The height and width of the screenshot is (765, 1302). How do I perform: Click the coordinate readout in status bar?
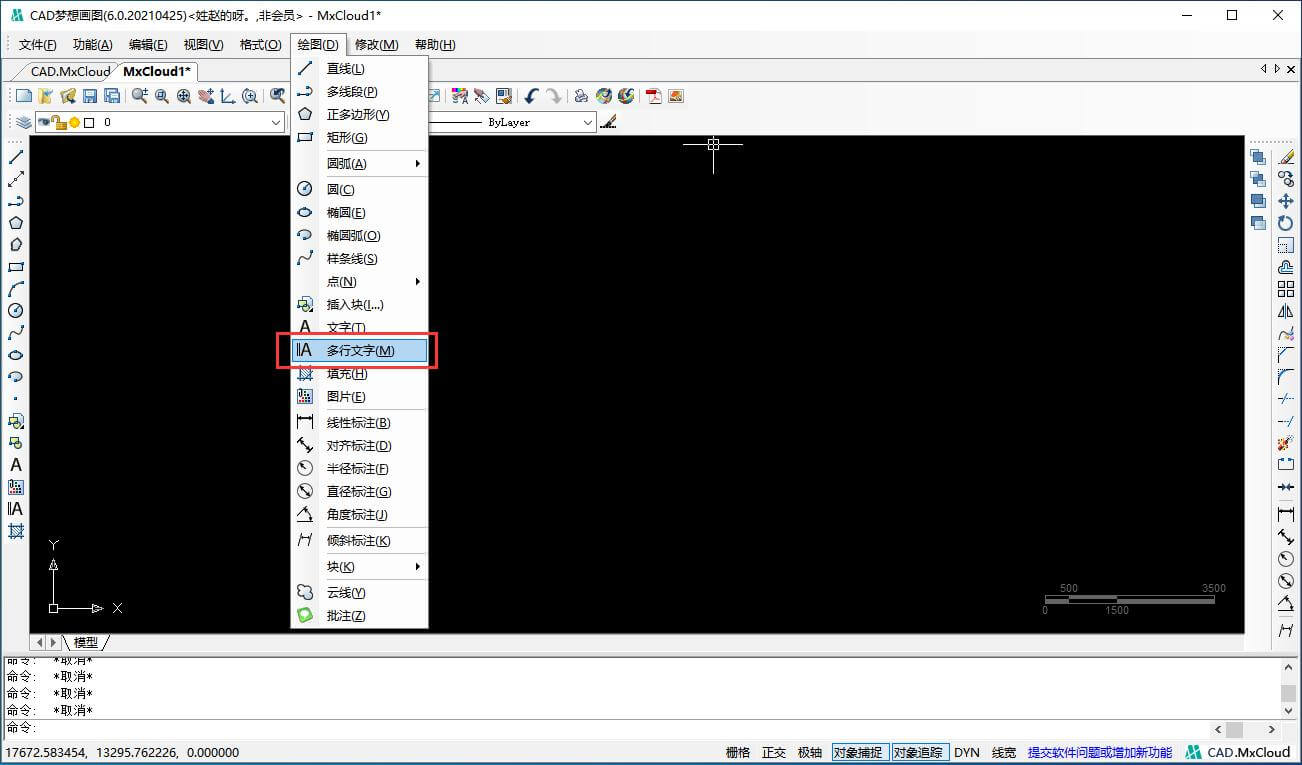[122, 752]
